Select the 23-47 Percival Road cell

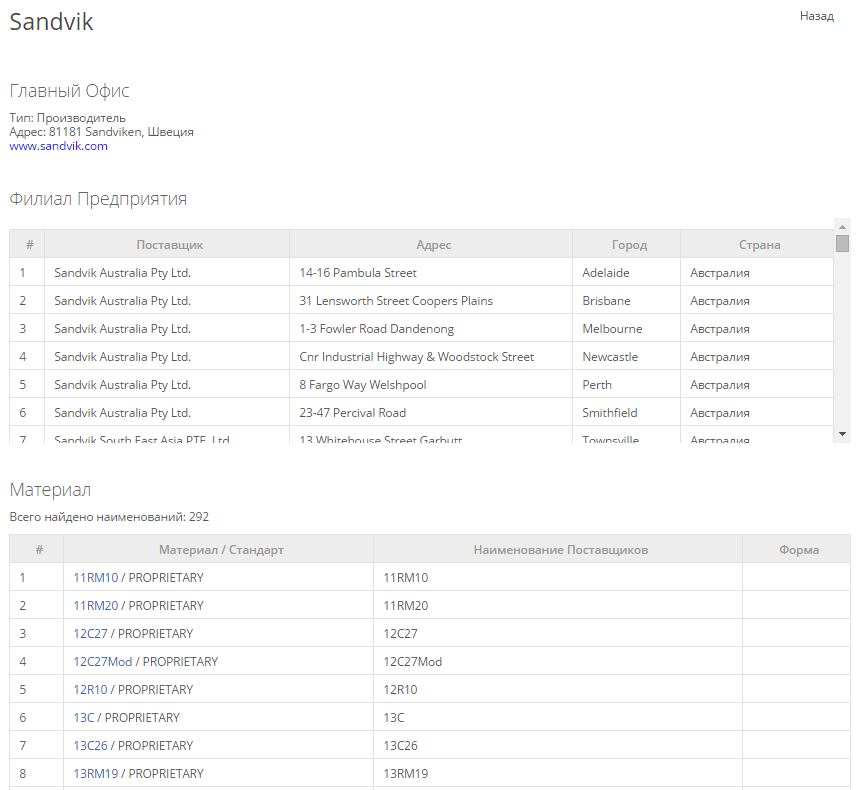click(x=431, y=412)
